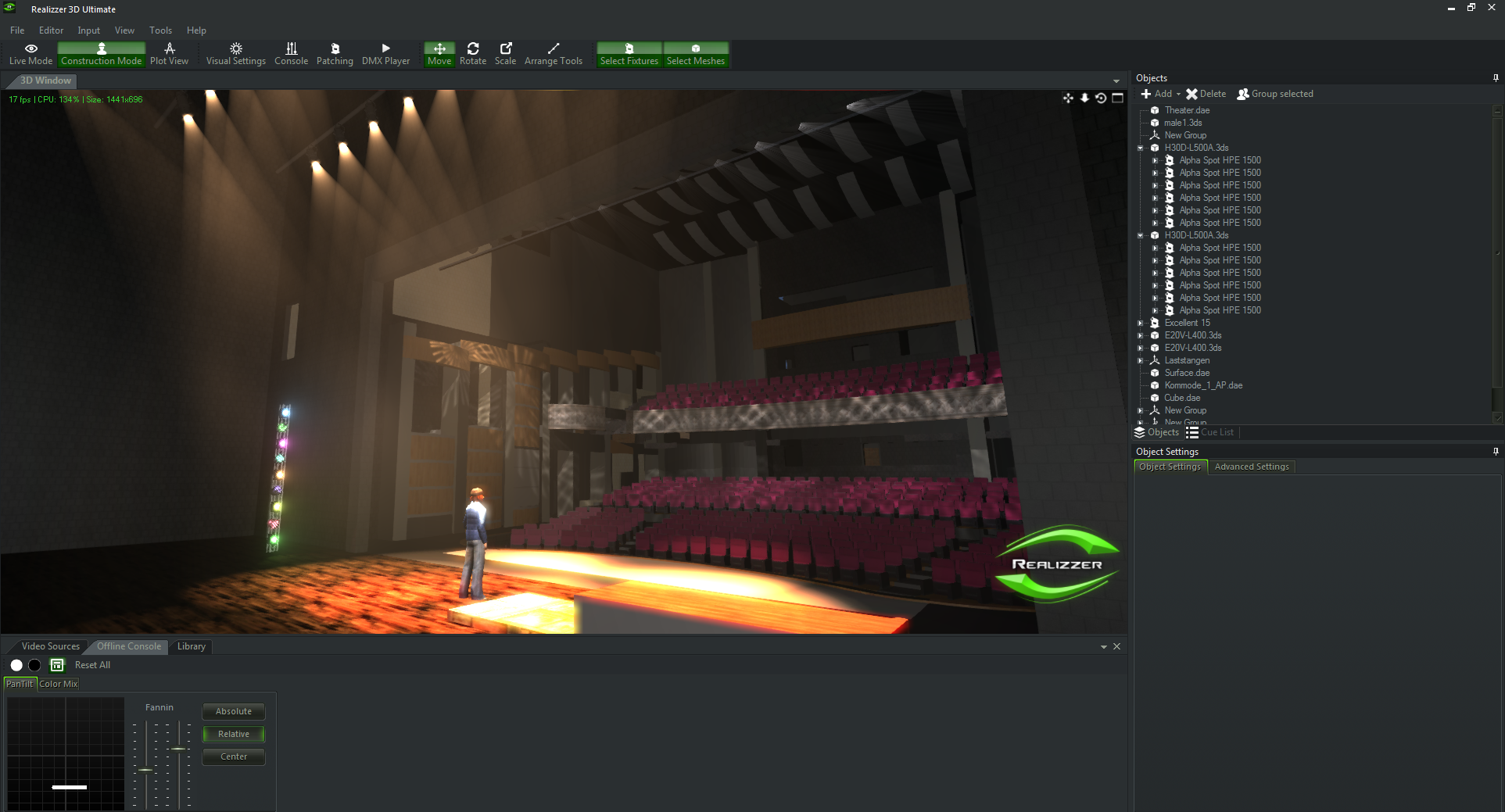Click the Center button
The height and width of the screenshot is (812, 1505).
click(234, 757)
